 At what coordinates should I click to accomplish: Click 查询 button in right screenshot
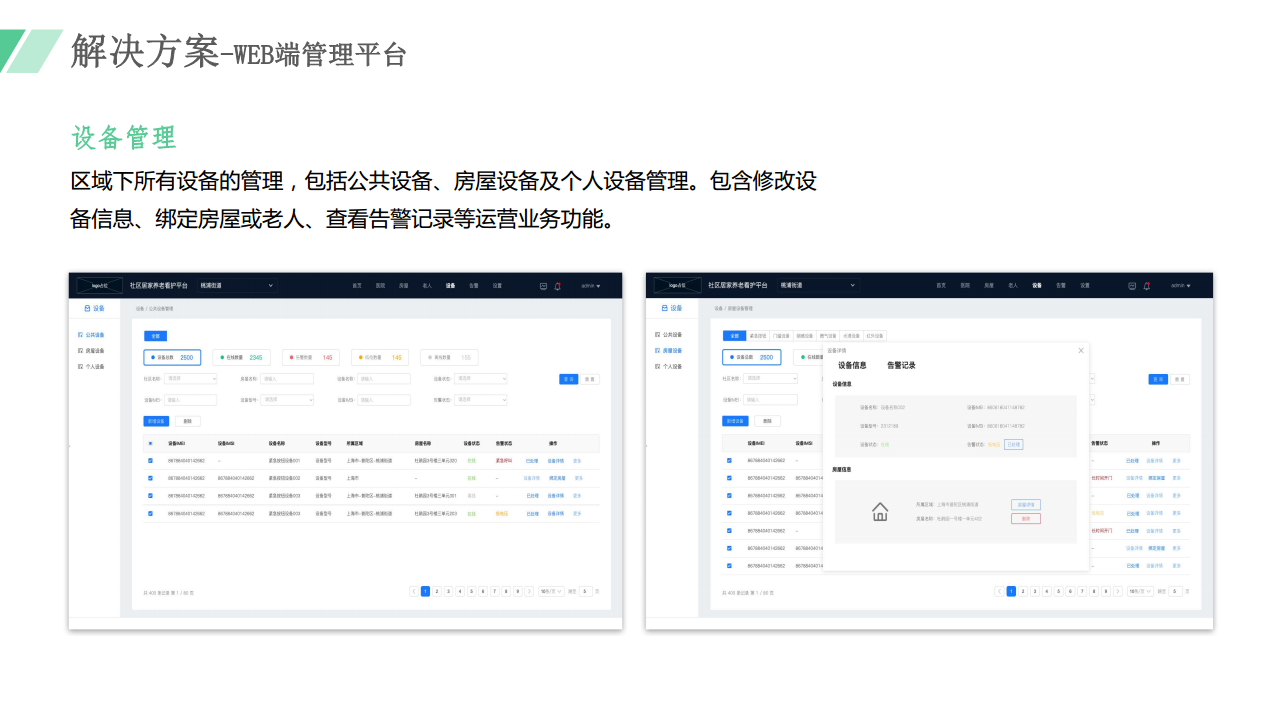click(x=1158, y=379)
